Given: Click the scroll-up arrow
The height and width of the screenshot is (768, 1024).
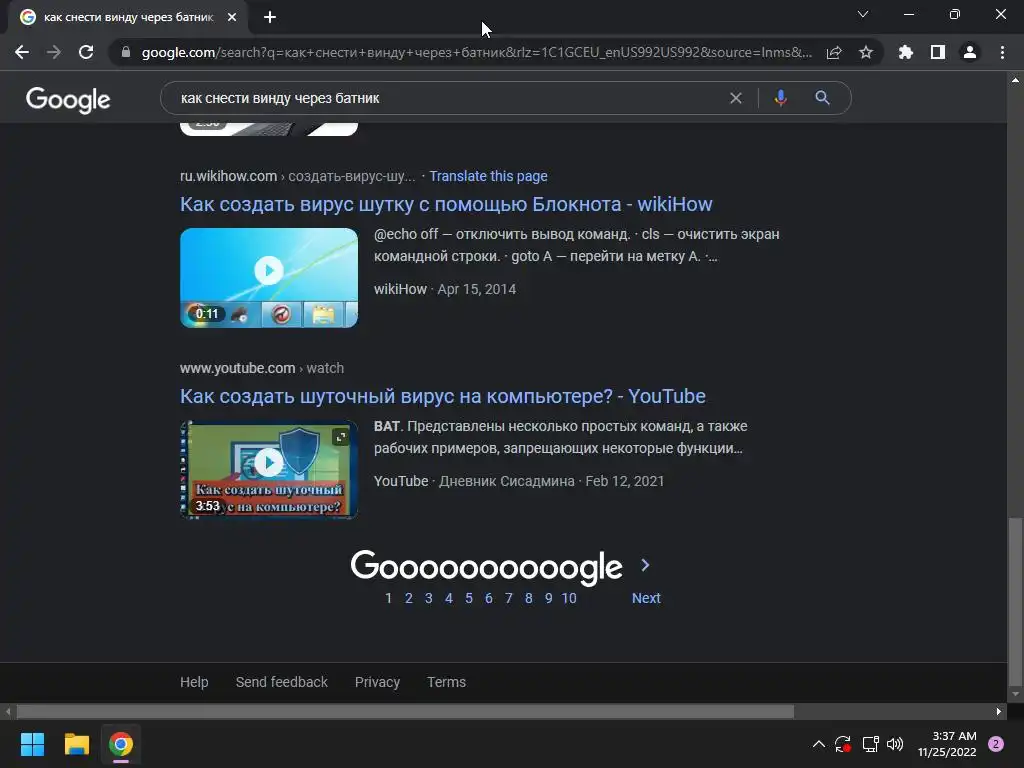Looking at the screenshot, I should [1016, 80].
